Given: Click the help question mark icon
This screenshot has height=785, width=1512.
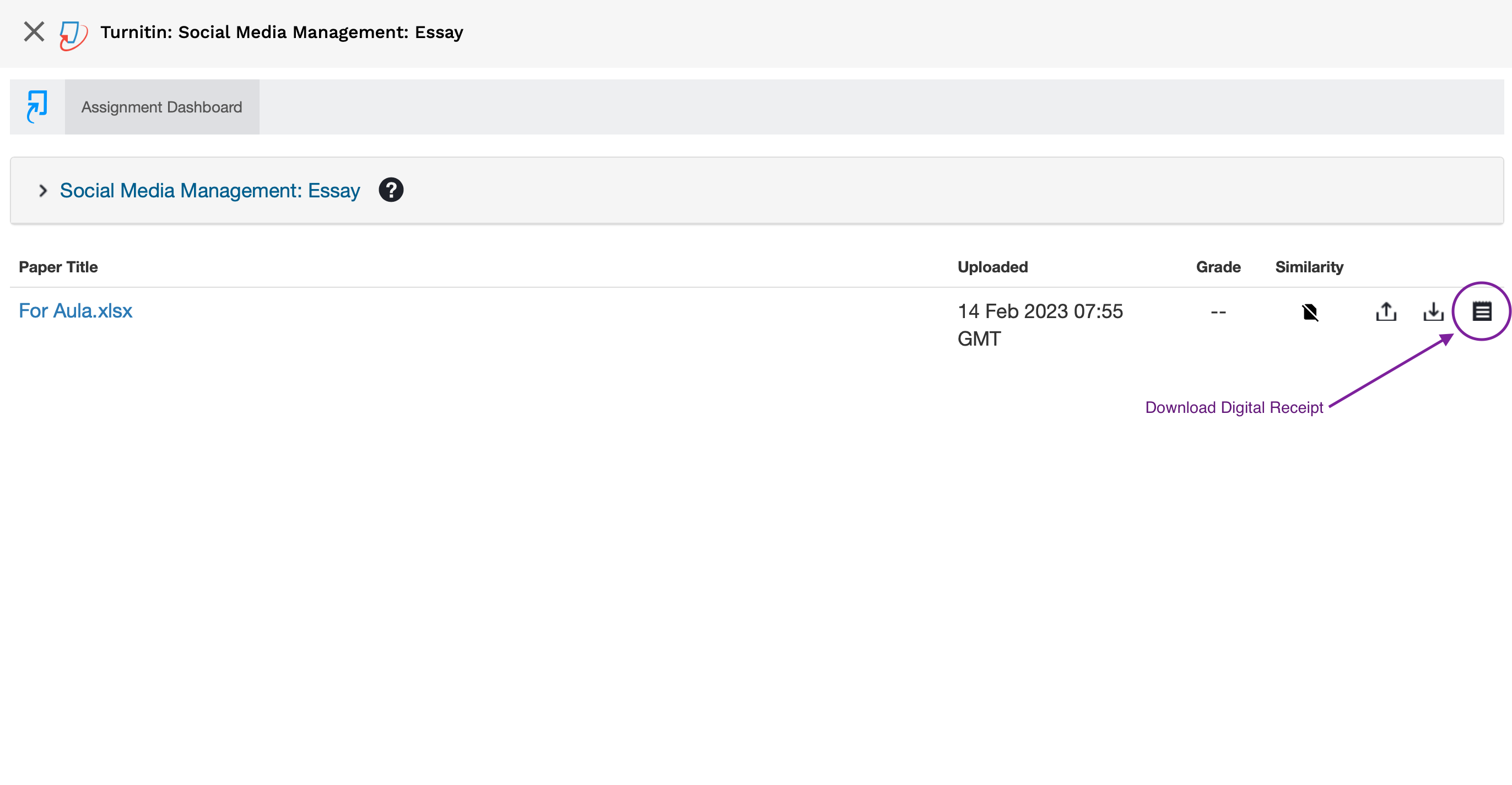Looking at the screenshot, I should click(391, 190).
